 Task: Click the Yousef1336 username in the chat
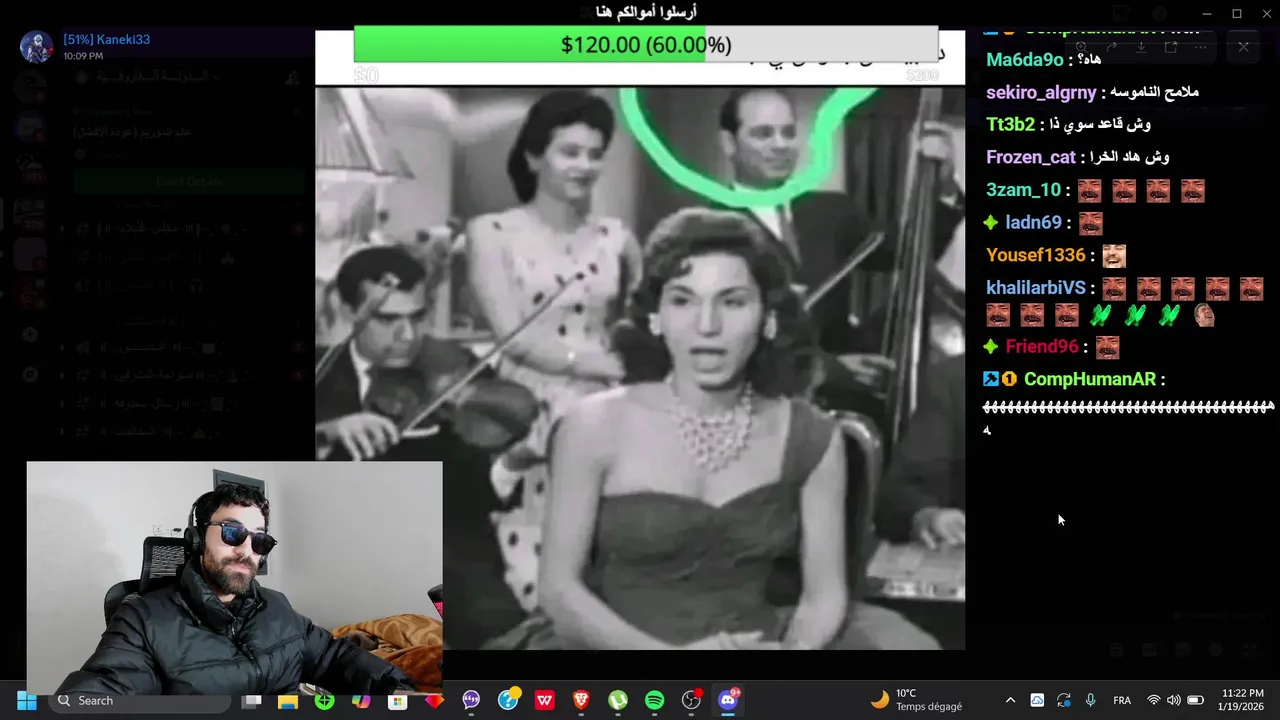pyautogui.click(x=1036, y=255)
